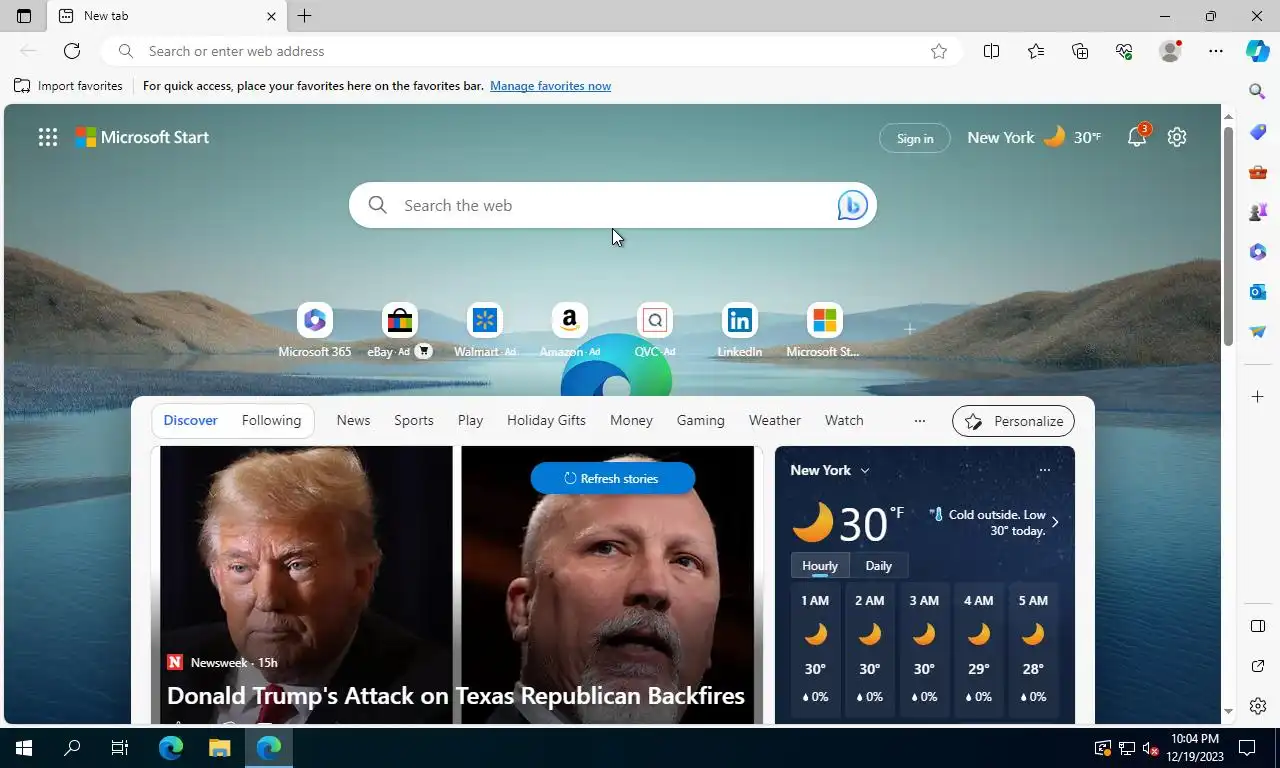Viewport: 1280px width, 768px height.
Task: Open the Weather category
Action: [x=775, y=421]
